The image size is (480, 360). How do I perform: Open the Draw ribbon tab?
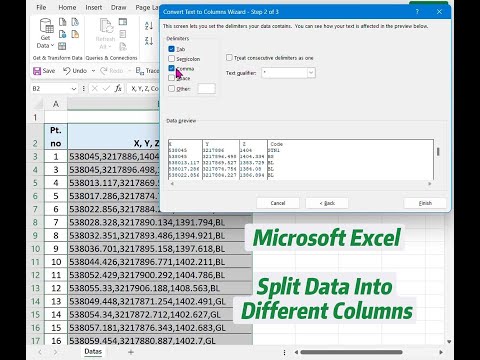pos(119,7)
